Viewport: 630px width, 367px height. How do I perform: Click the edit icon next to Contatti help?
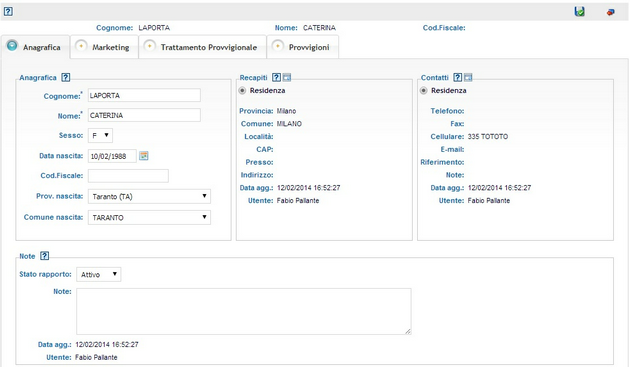pyautogui.click(x=468, y=77)
